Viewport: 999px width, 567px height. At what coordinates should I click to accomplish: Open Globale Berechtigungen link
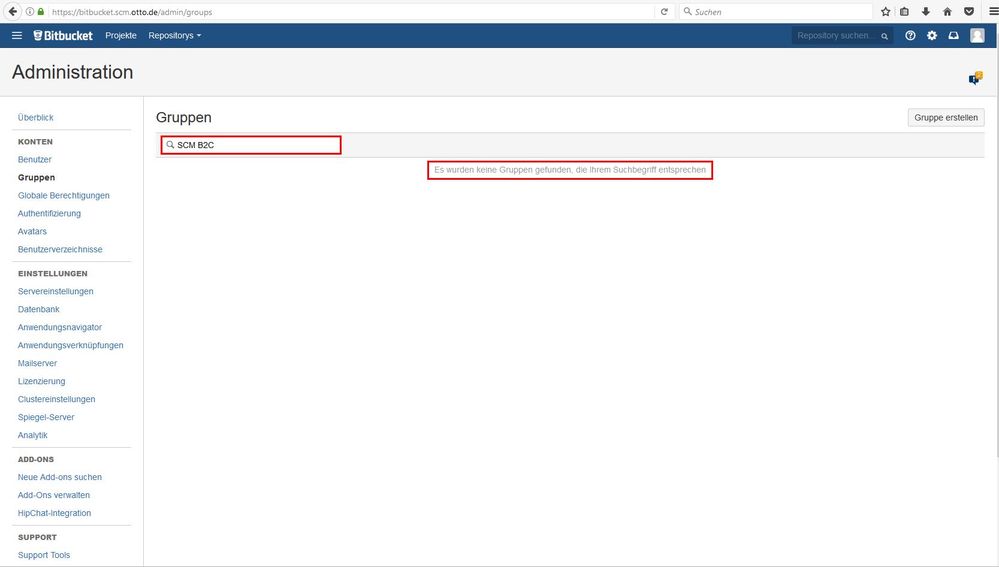tap(64, 196)
